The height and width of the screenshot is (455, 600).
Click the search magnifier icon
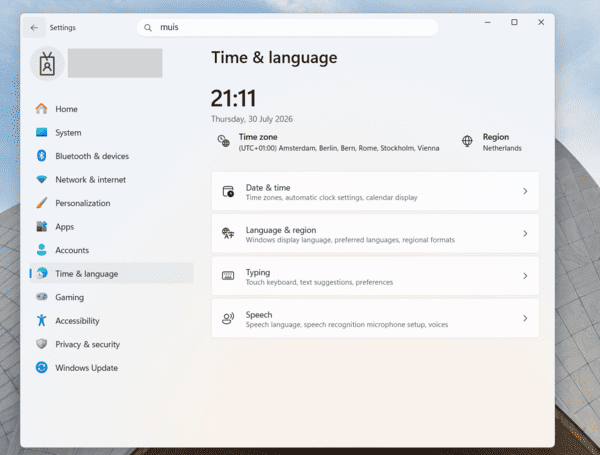point(148,28)
